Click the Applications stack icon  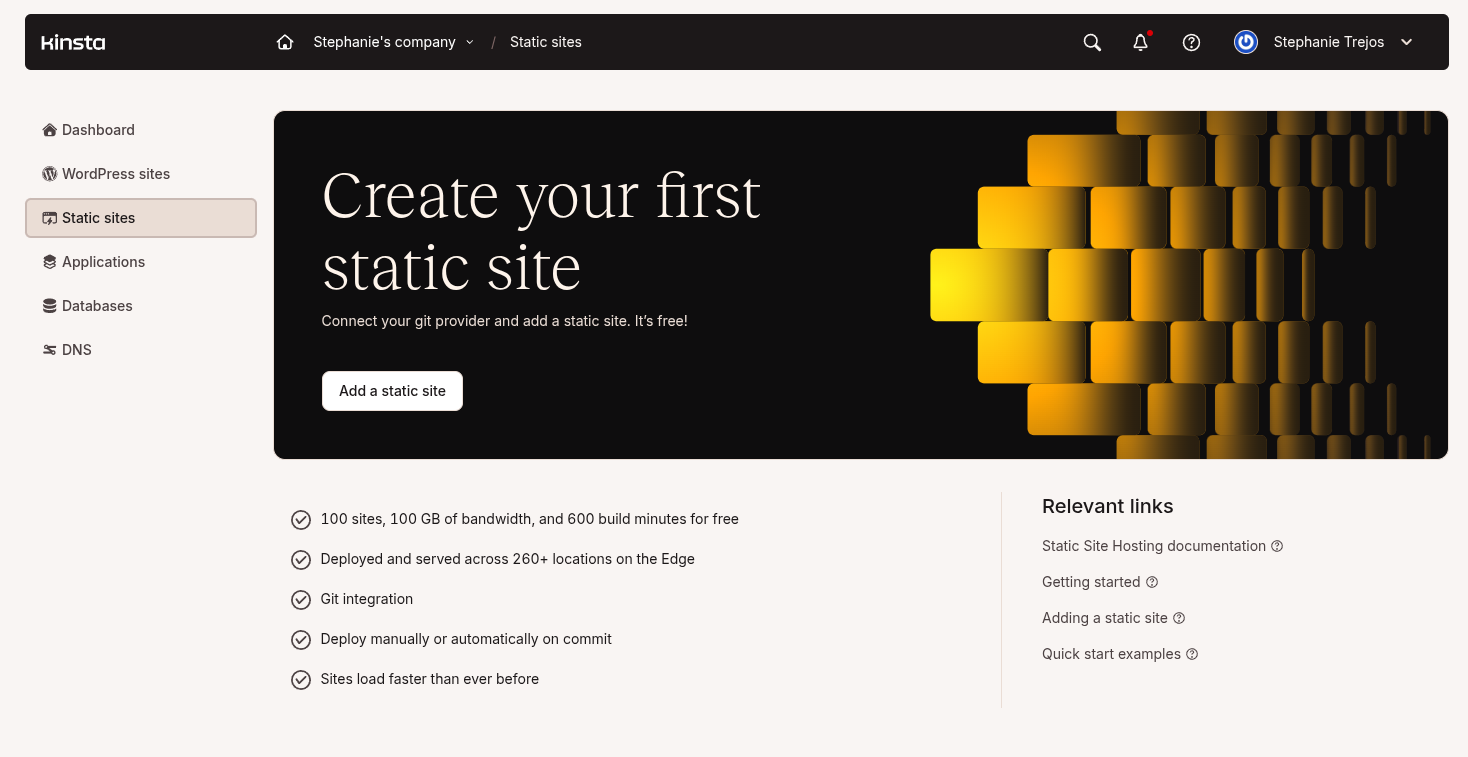49,261
